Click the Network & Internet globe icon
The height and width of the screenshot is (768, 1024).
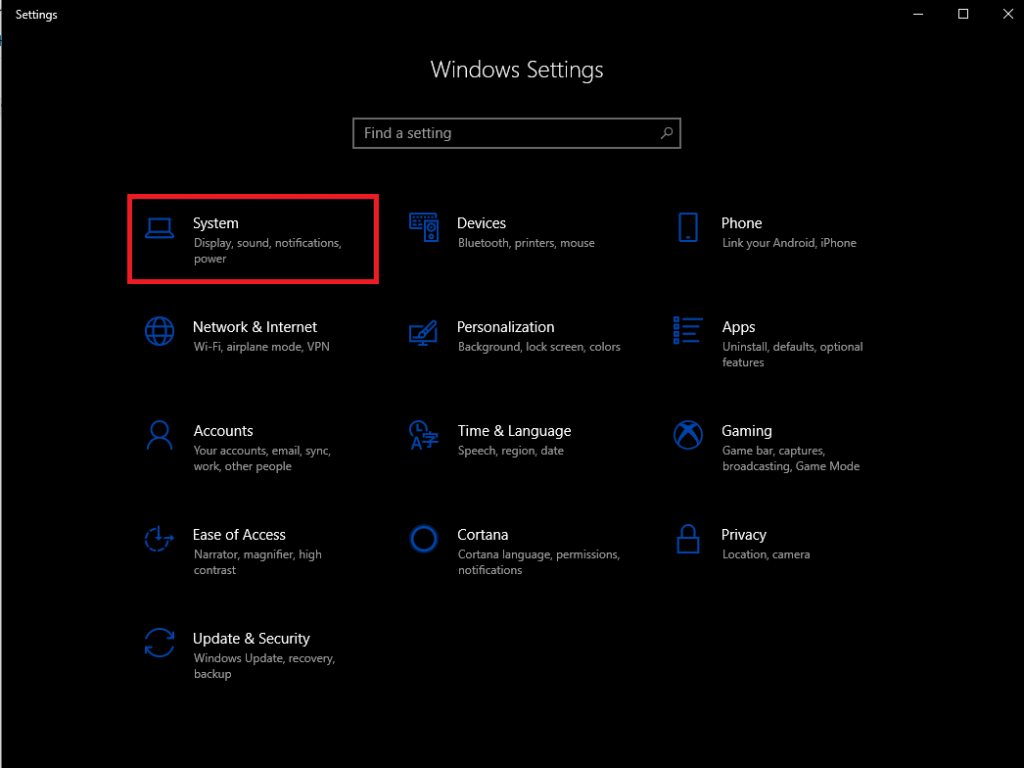pos(159,331)
